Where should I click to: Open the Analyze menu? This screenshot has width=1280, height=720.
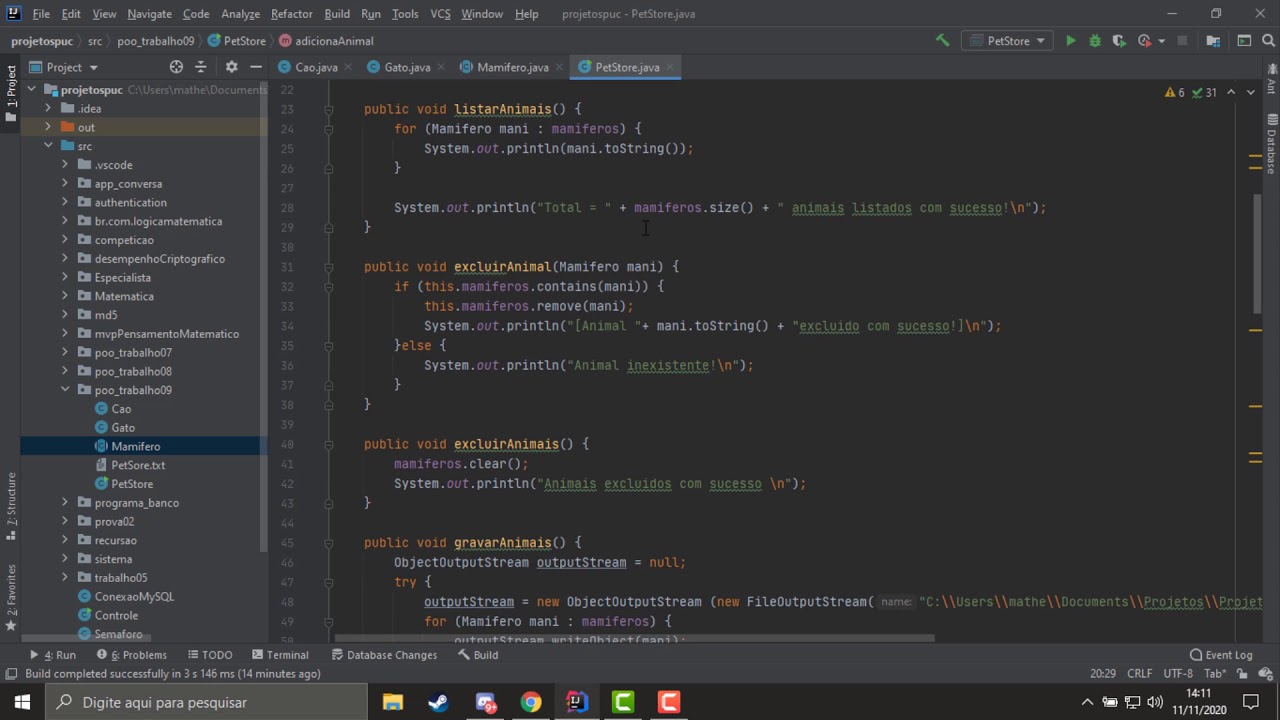pyautogui.click(x=240, y=14)
